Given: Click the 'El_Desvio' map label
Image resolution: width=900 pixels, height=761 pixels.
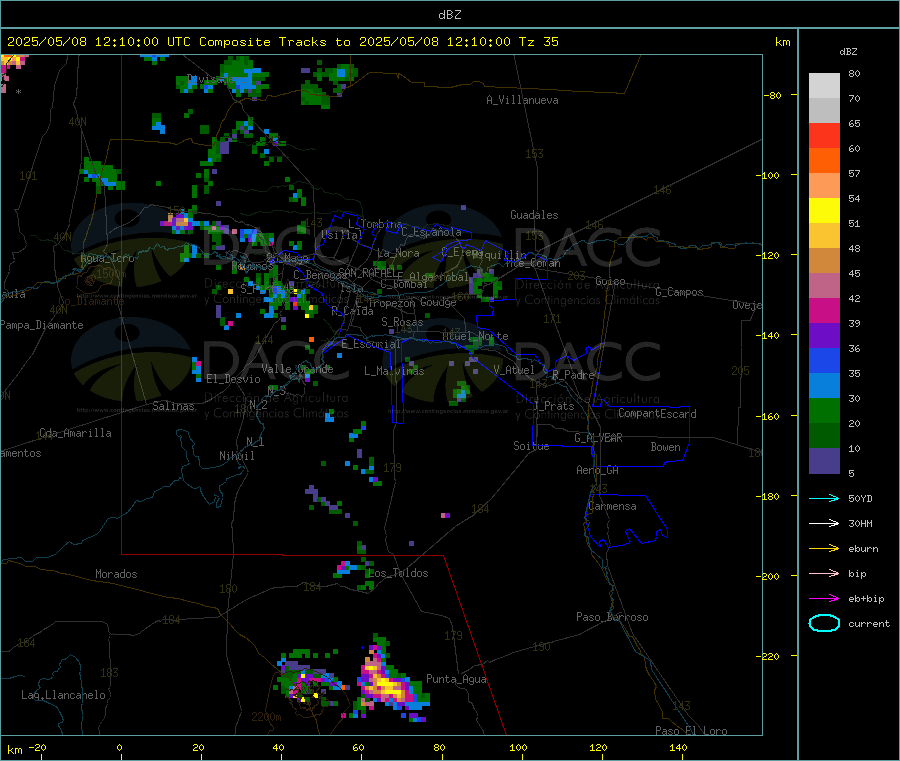Looking at the screenshot, I should [x=233, y=379].
